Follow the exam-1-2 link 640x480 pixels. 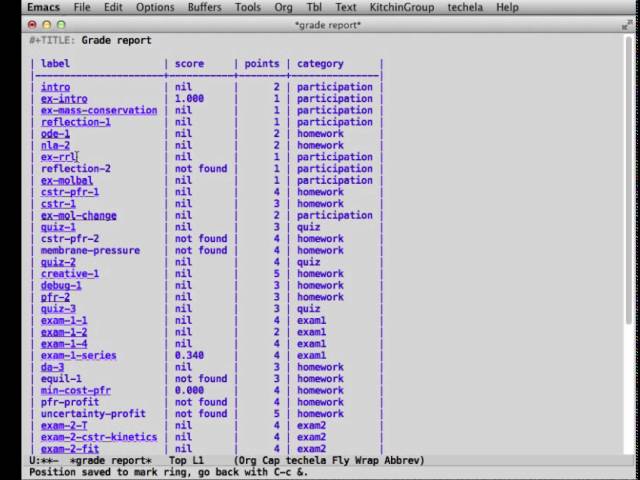pos(64,332)
